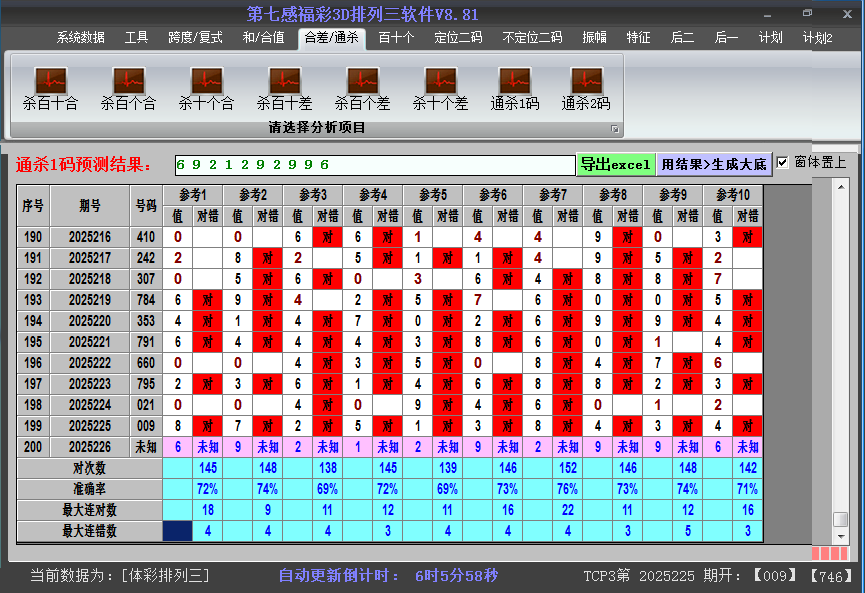Select the 合差/通杀 tab

[x=332, y=38]
